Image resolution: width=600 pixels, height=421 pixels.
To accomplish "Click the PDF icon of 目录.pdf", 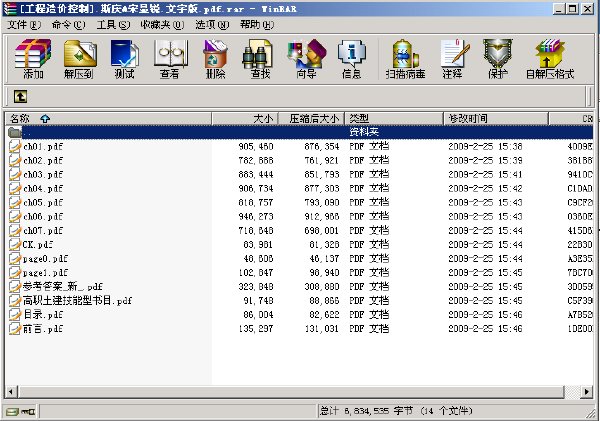I will point(15,315).
